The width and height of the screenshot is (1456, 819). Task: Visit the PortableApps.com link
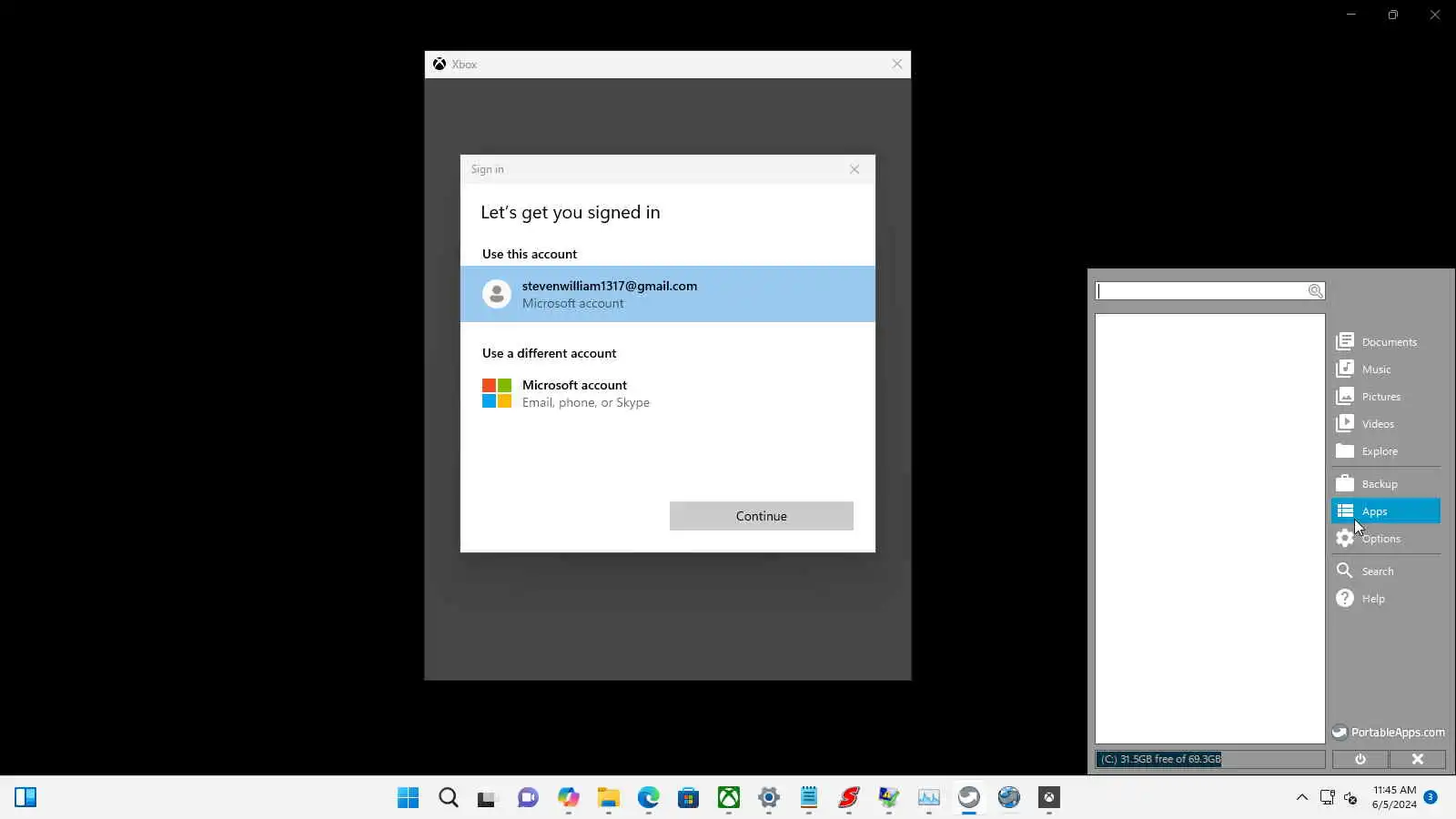1389,733
